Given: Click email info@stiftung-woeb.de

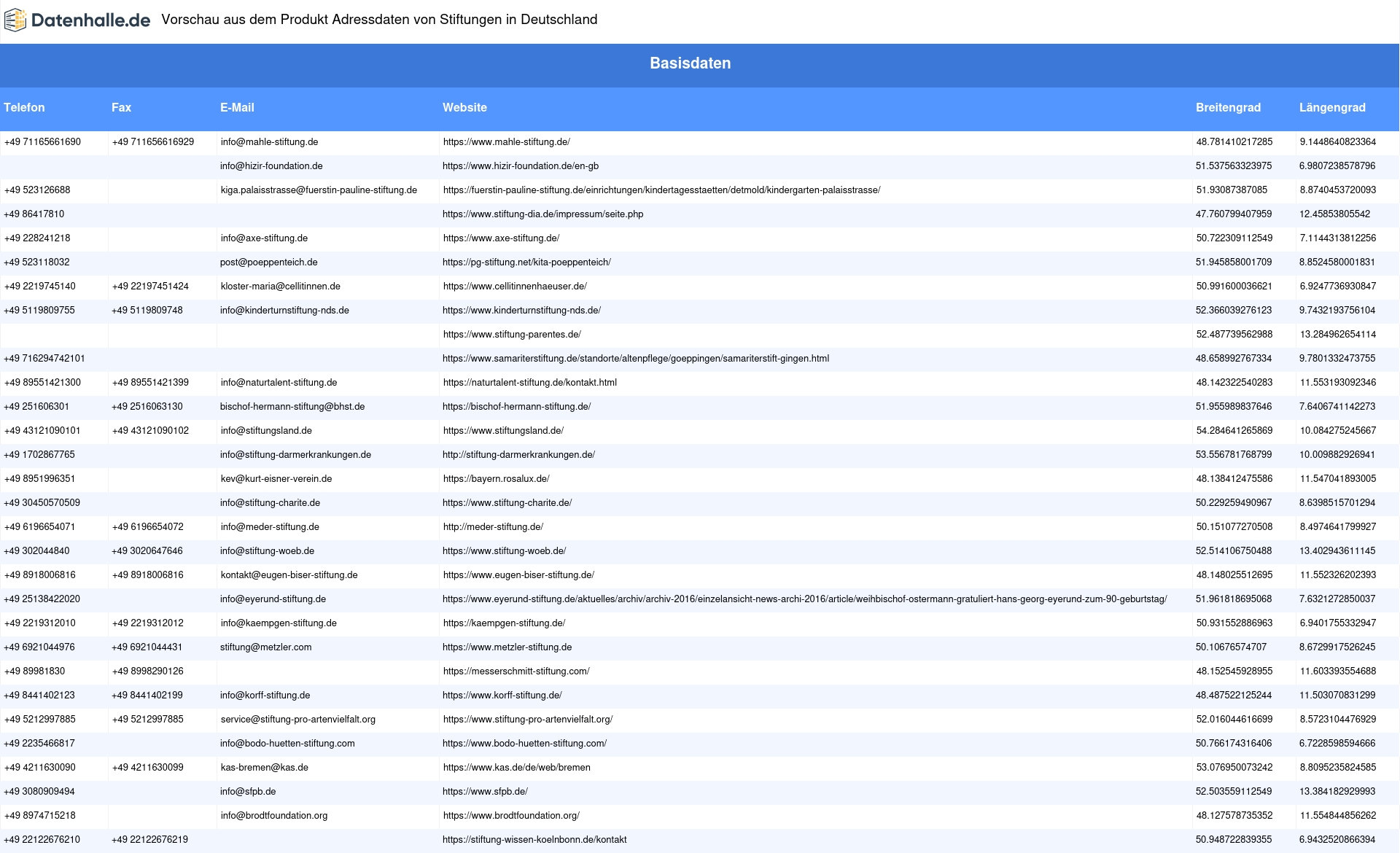Looking at the screenshot, I should point(267,551).
